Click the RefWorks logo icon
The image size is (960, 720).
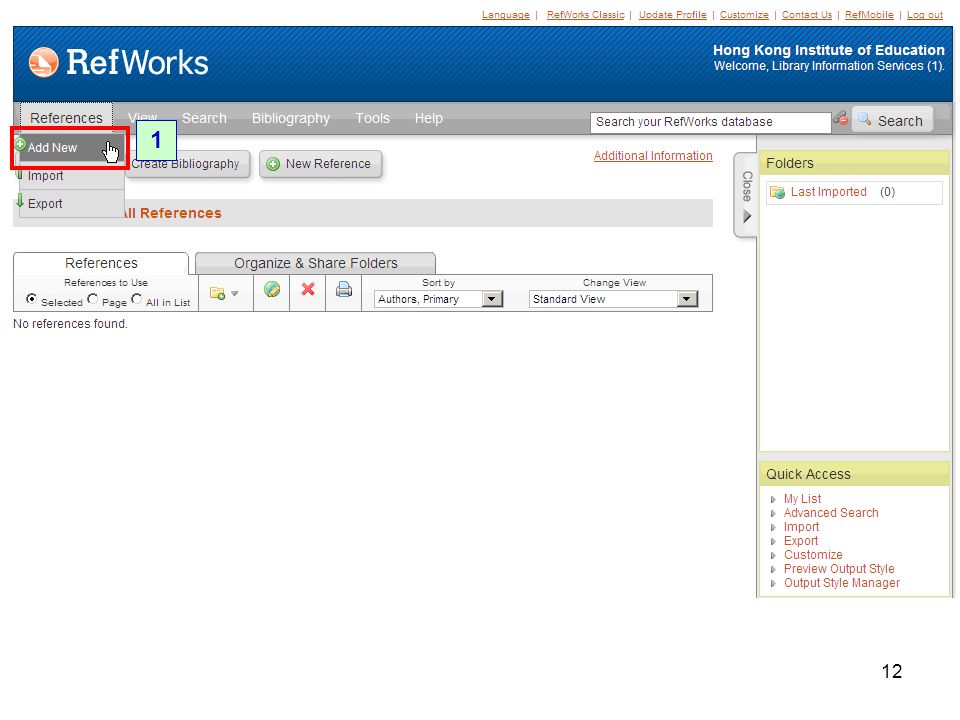[43, 62]
